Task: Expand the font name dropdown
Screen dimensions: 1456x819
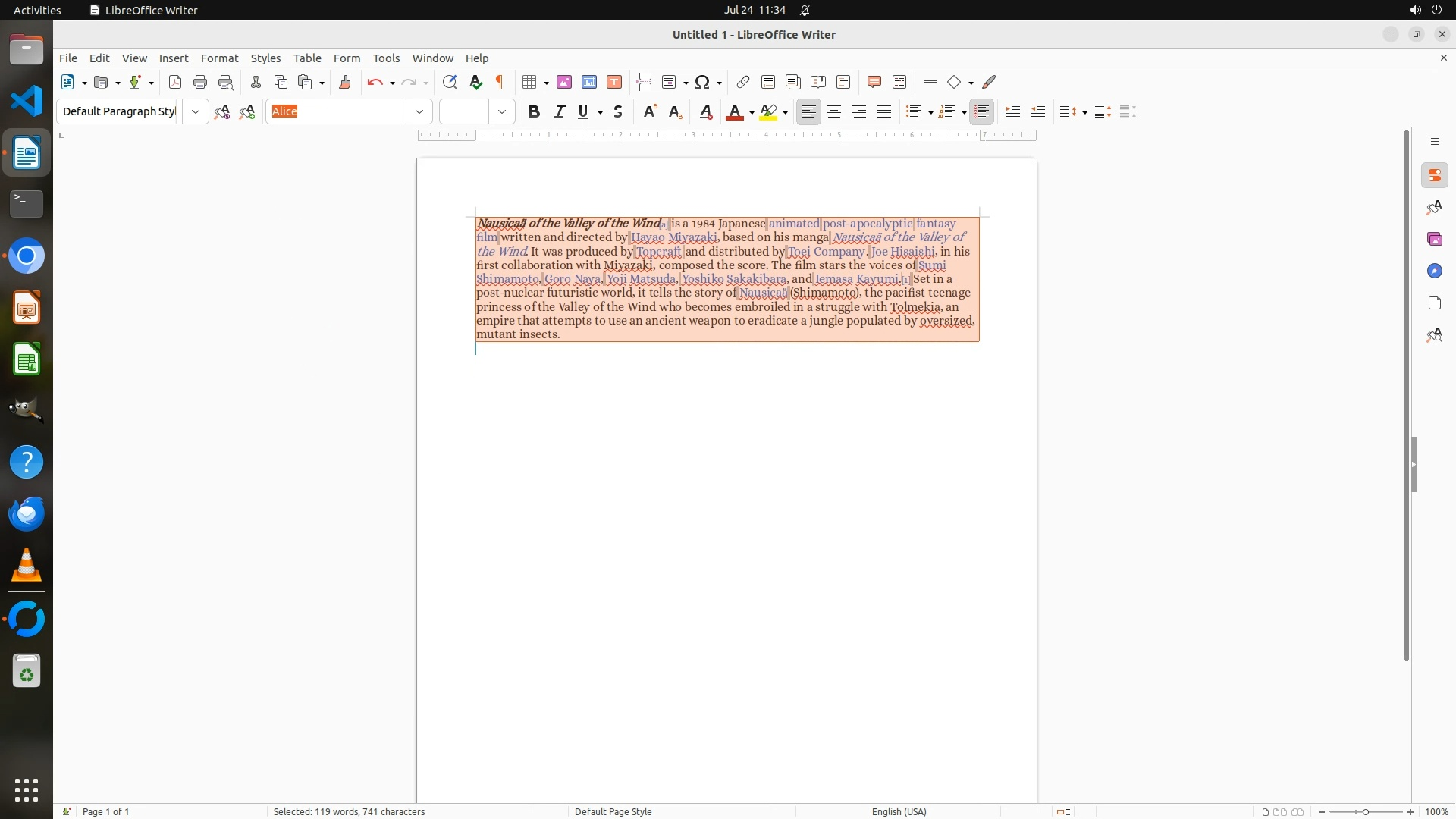Action: click(x=419, y=111)
